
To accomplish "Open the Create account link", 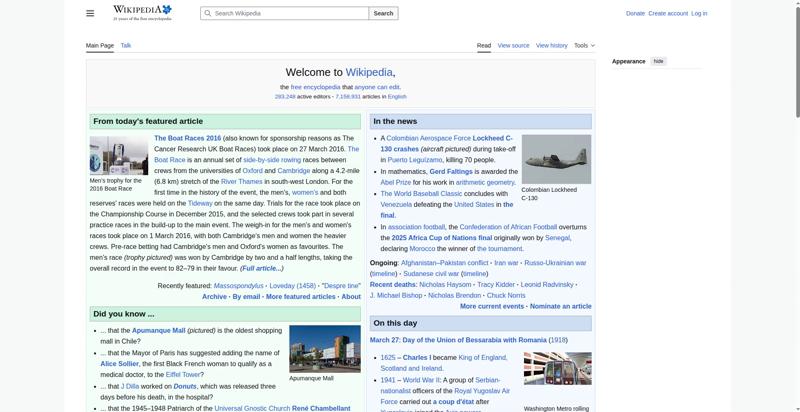I will pyautogui.click(x=668, y=13).
